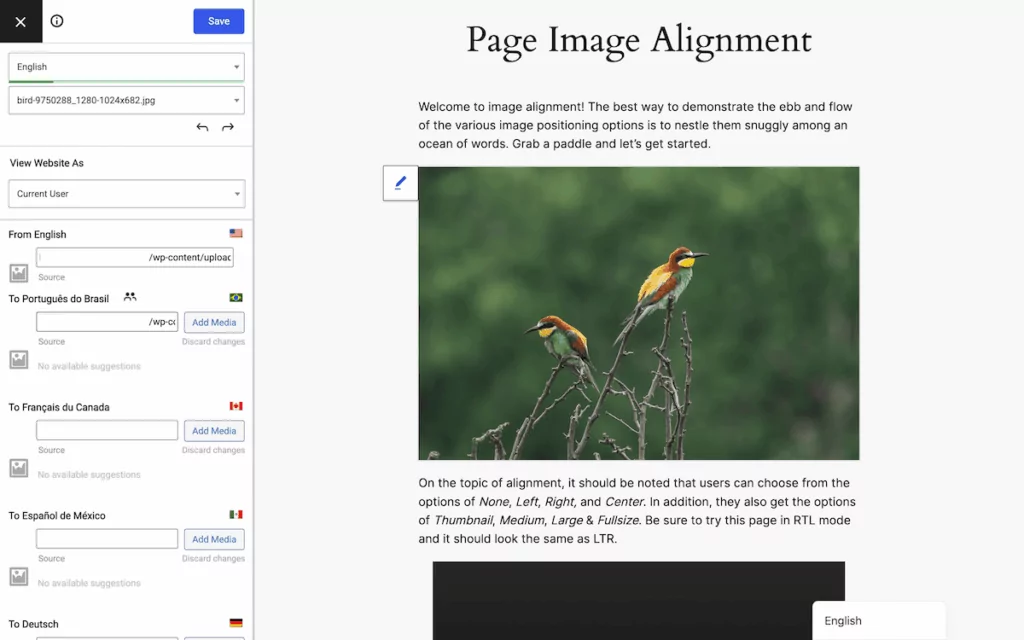Discard changes for Português do Brasil
Image resolution: width=1024 pixels, height=640 pixels.
click(213, 342)
